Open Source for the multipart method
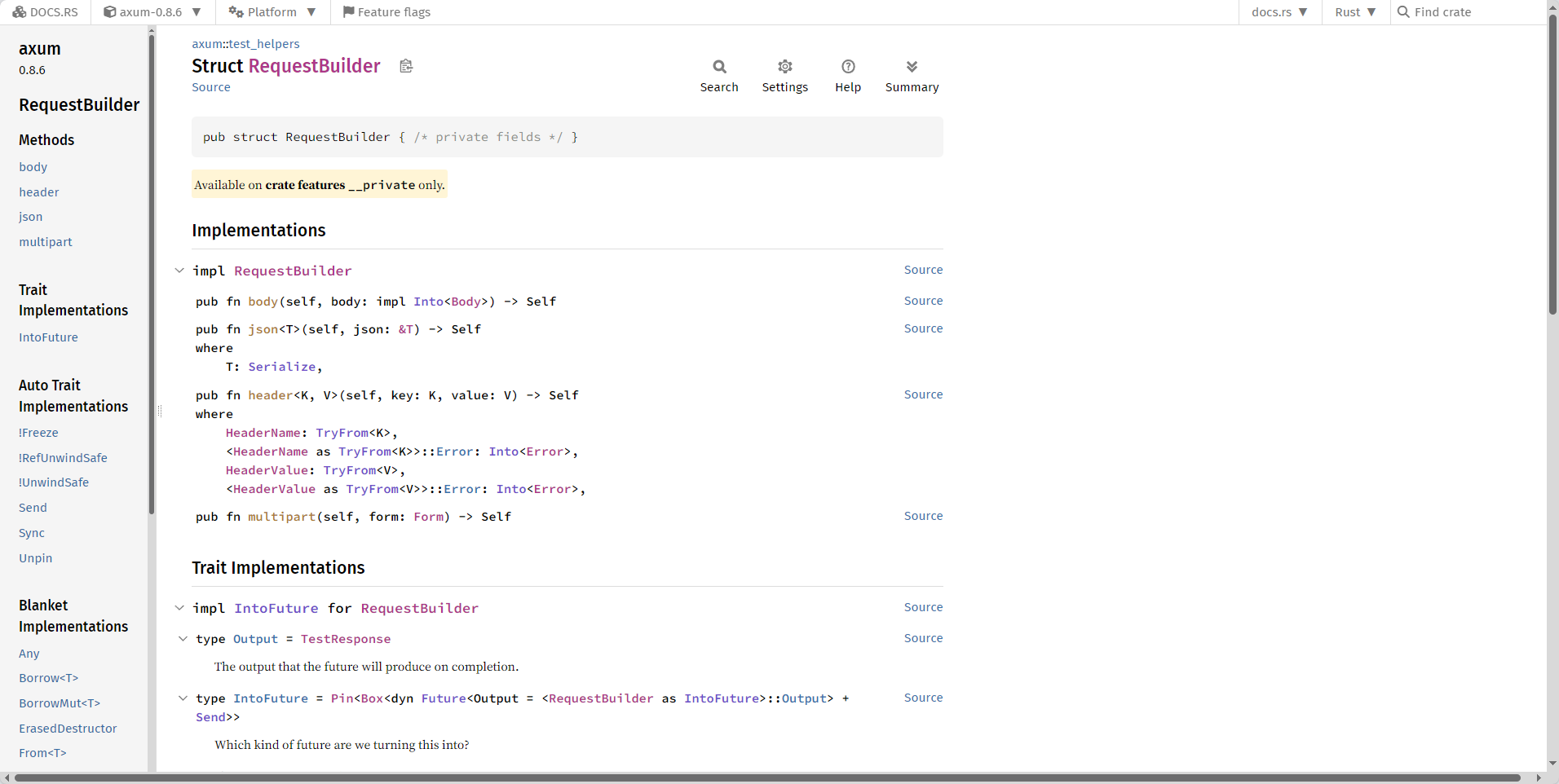This screenshot has height=784, width=1559. 923,516
